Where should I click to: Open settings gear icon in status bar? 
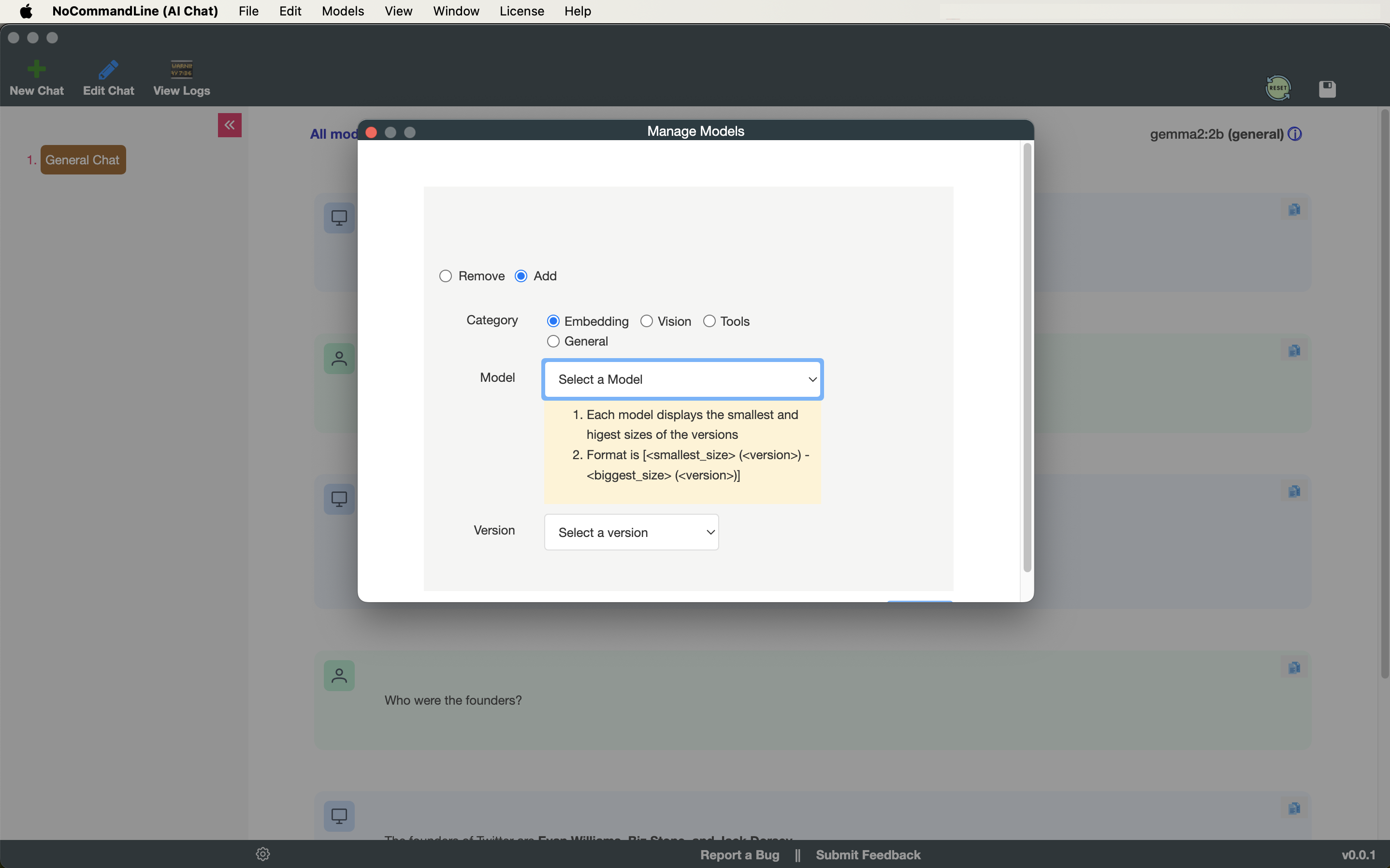click(263, 854)
